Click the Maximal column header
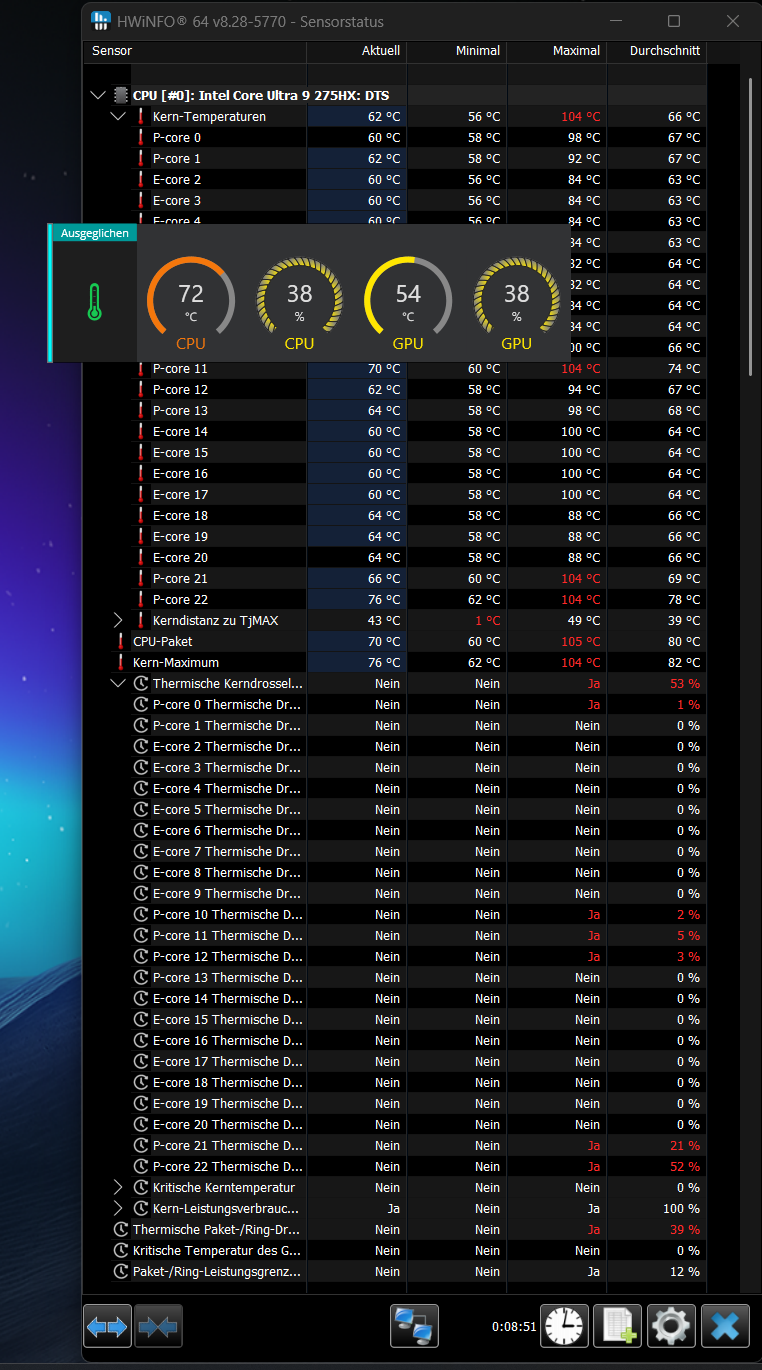762x1370 pixels. click(x=557, y=51)
